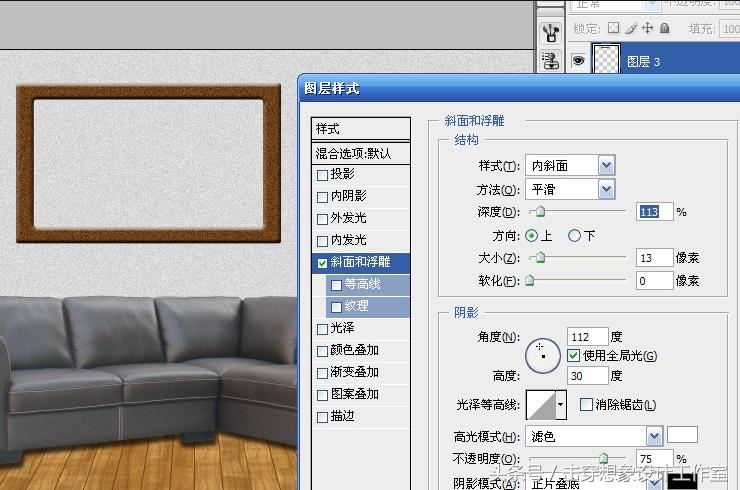Select the 下 direction radio button
The width and height of the screenshot is (740, 490).
click(574, 236)
